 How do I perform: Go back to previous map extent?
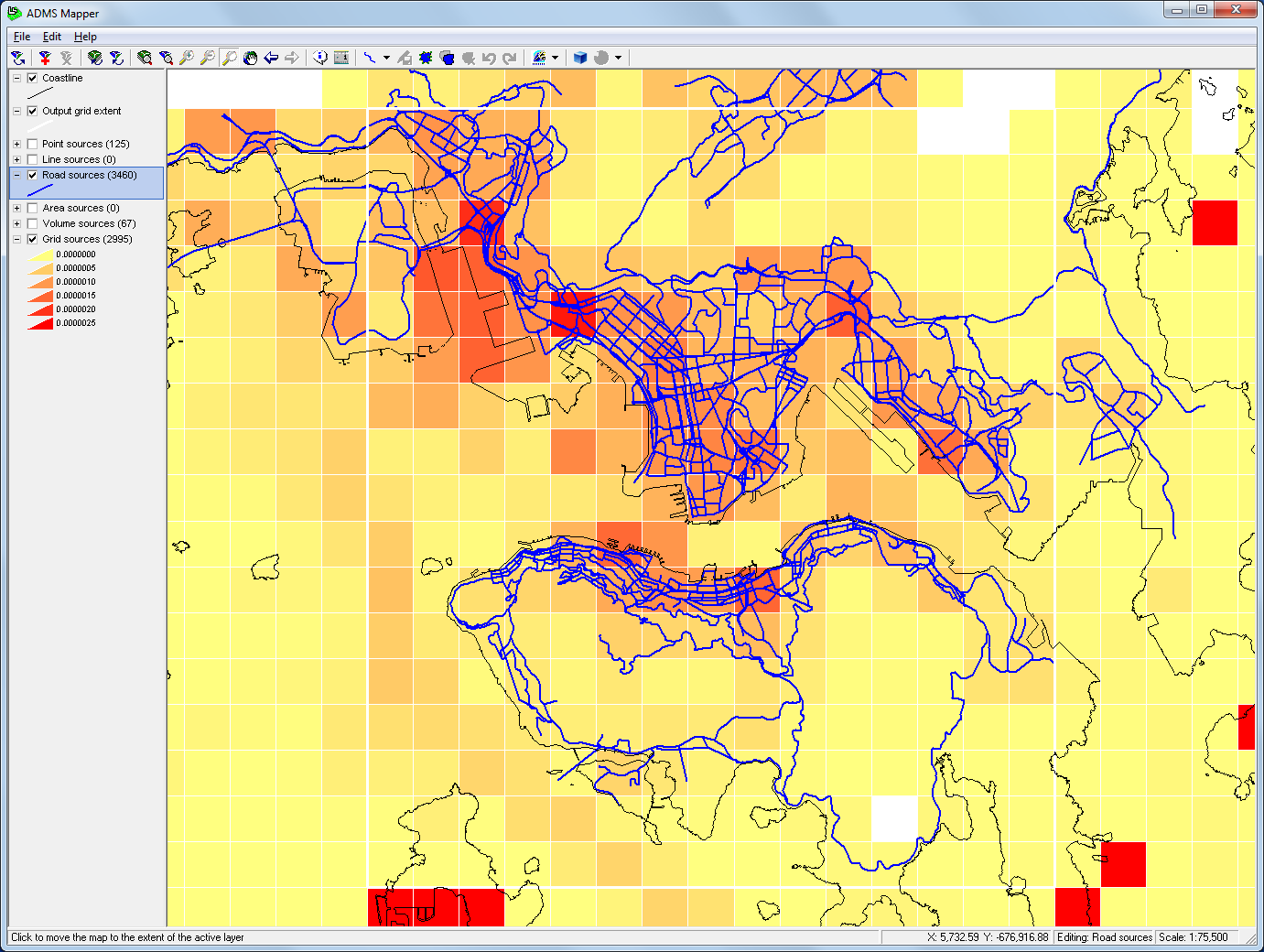[271, 58]
